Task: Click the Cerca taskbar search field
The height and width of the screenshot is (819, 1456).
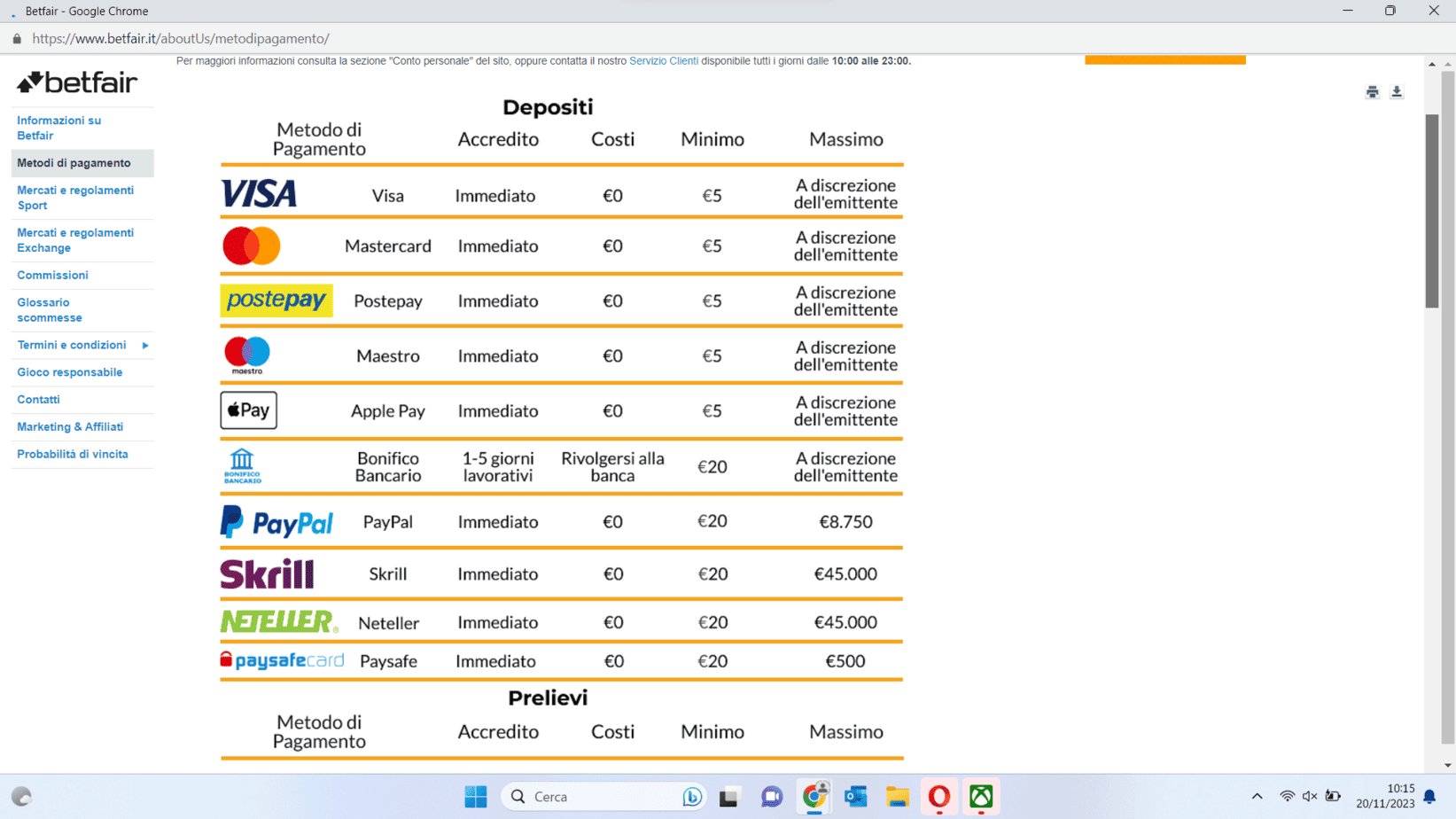Action: point(604,797)
